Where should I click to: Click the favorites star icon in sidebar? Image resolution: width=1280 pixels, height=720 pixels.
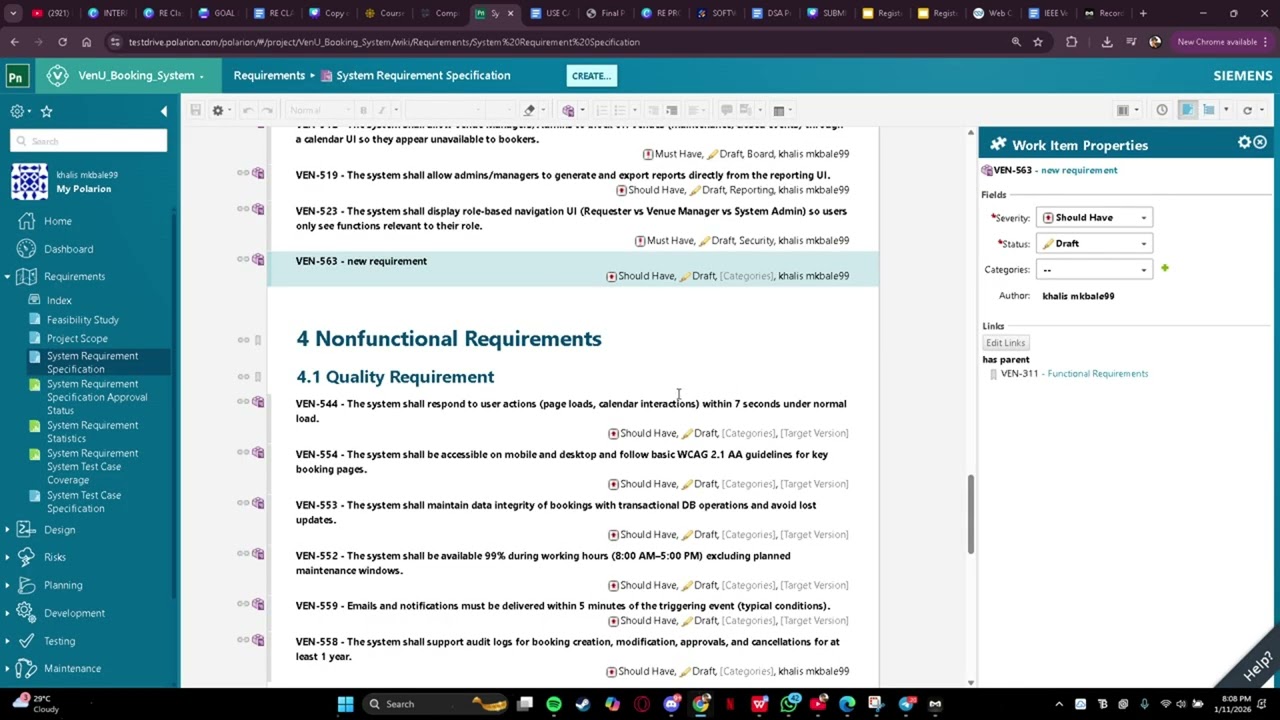(x=46, y=111)
